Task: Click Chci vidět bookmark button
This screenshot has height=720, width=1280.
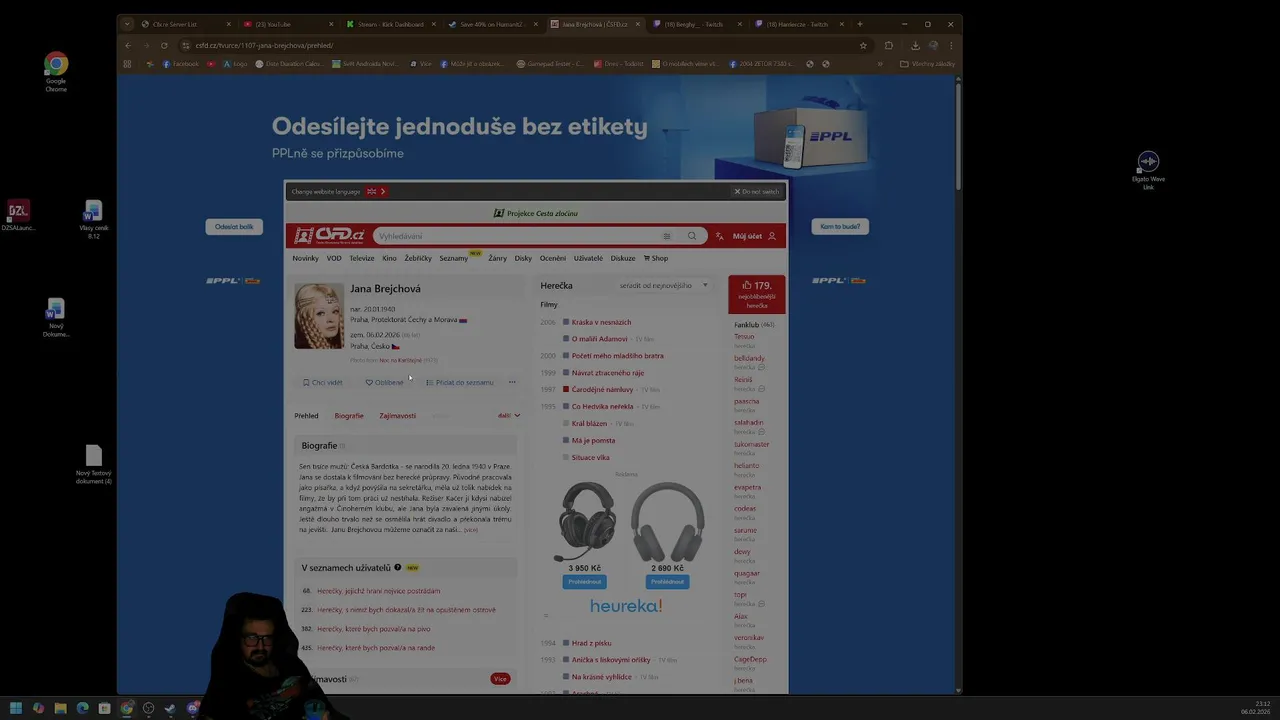Action: tap(322, 382)
